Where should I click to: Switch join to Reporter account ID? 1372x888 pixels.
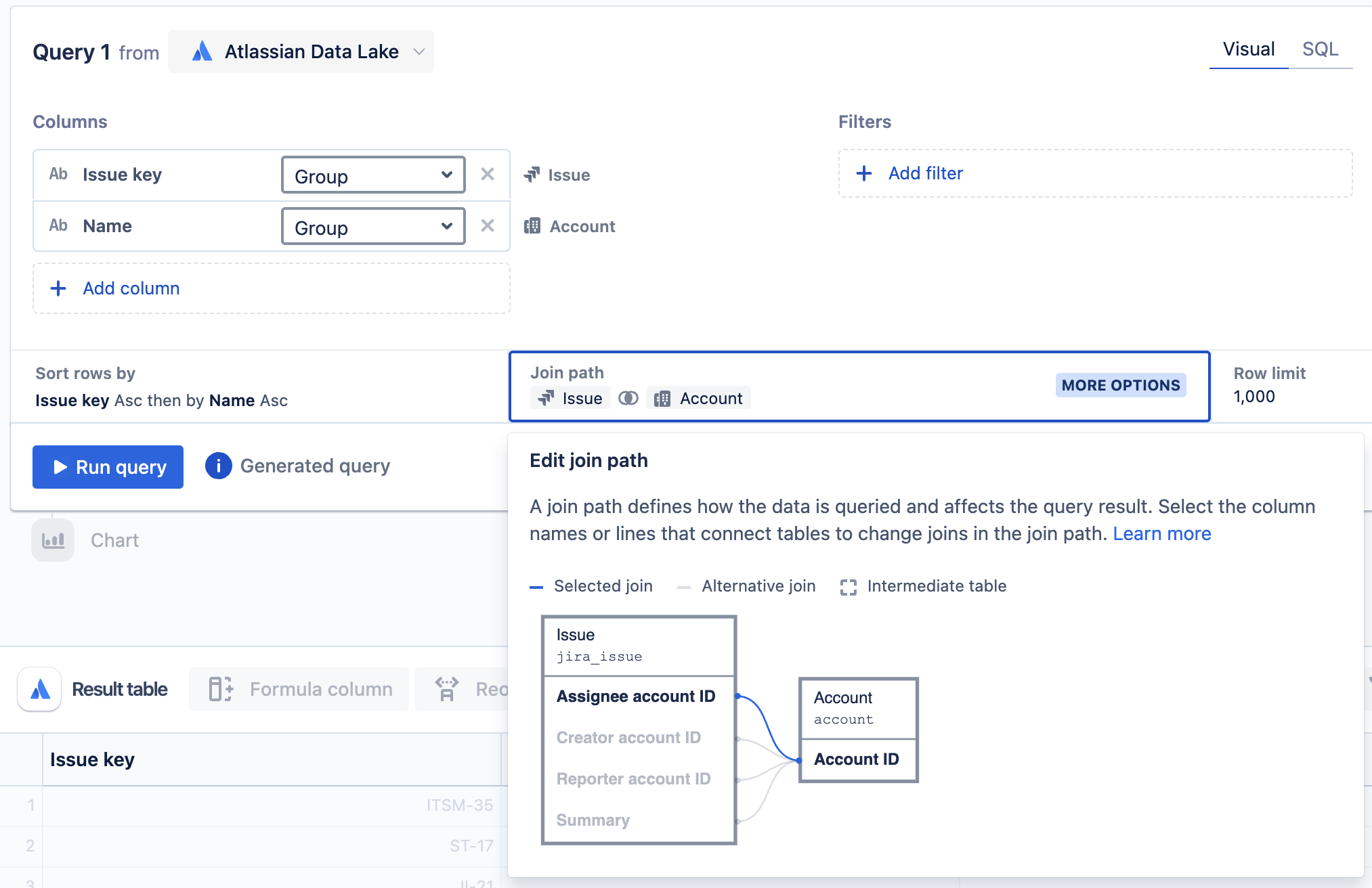point(634,778)
